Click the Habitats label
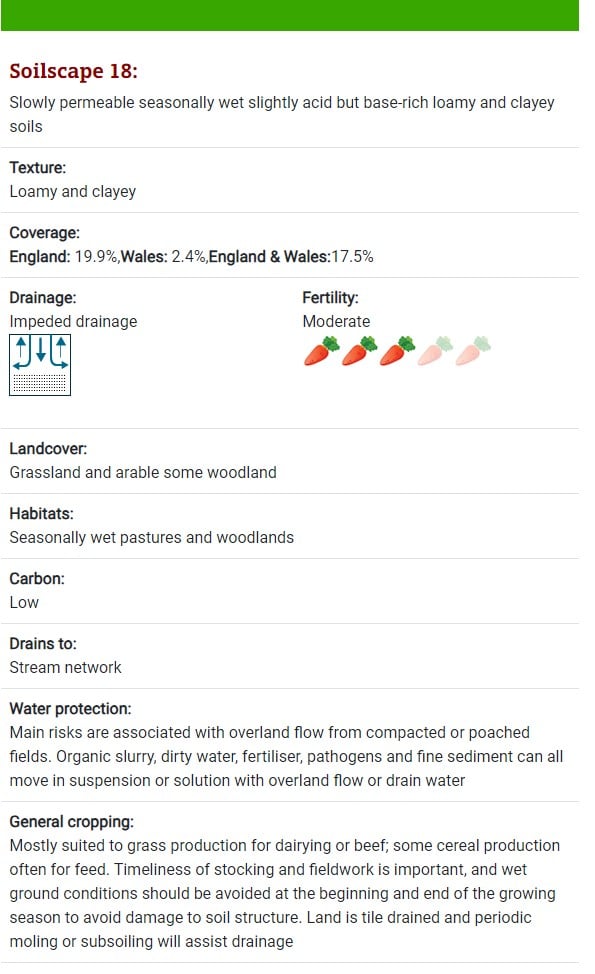 (42, 514)
